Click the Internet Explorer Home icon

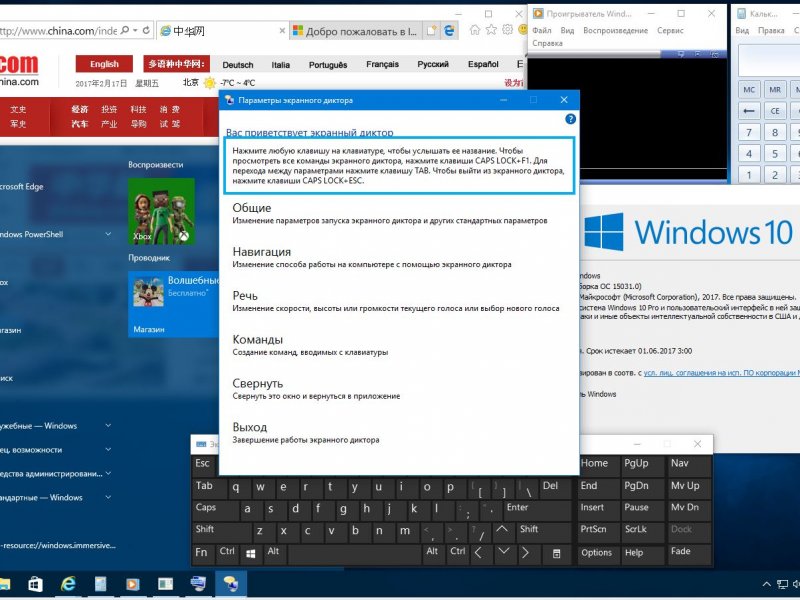pyautogui.click(x=475, y=30)
